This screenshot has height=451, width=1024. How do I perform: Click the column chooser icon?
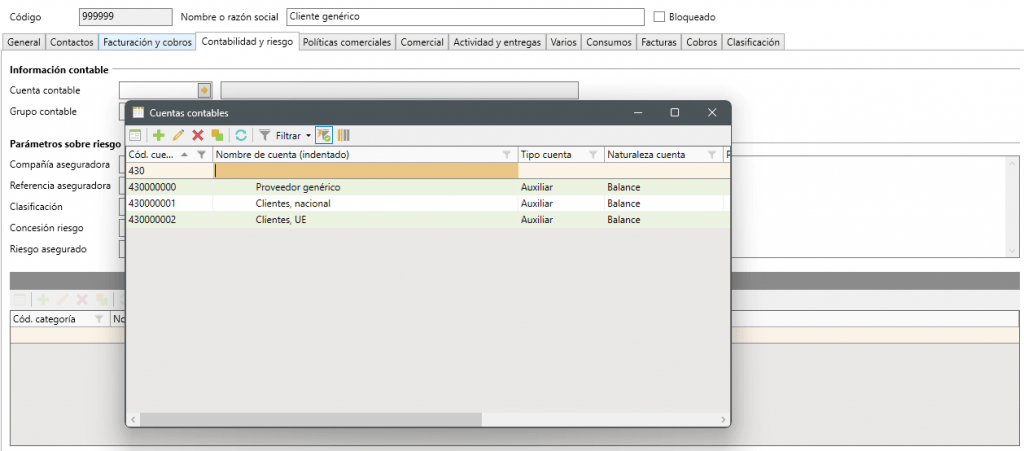coord(344,135)
